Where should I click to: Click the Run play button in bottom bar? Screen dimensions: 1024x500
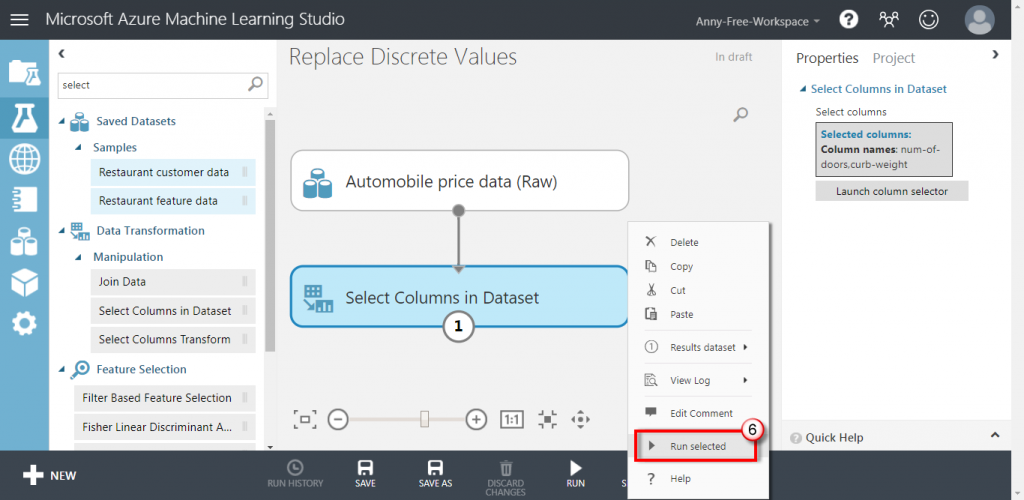tap(575, 473)
